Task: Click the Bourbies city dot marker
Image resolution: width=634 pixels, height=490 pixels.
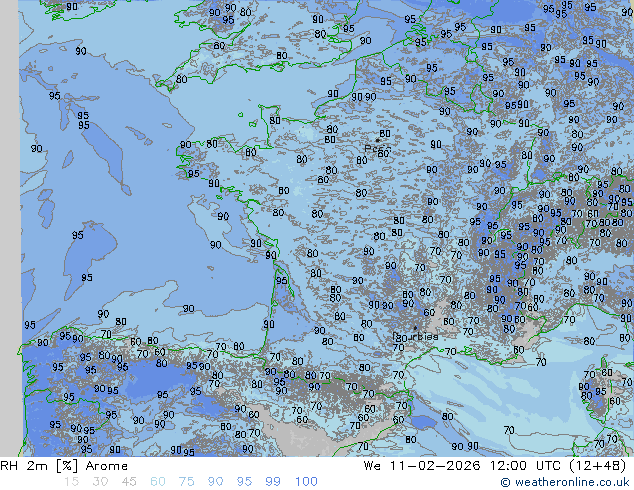Action: pos(415,328)
